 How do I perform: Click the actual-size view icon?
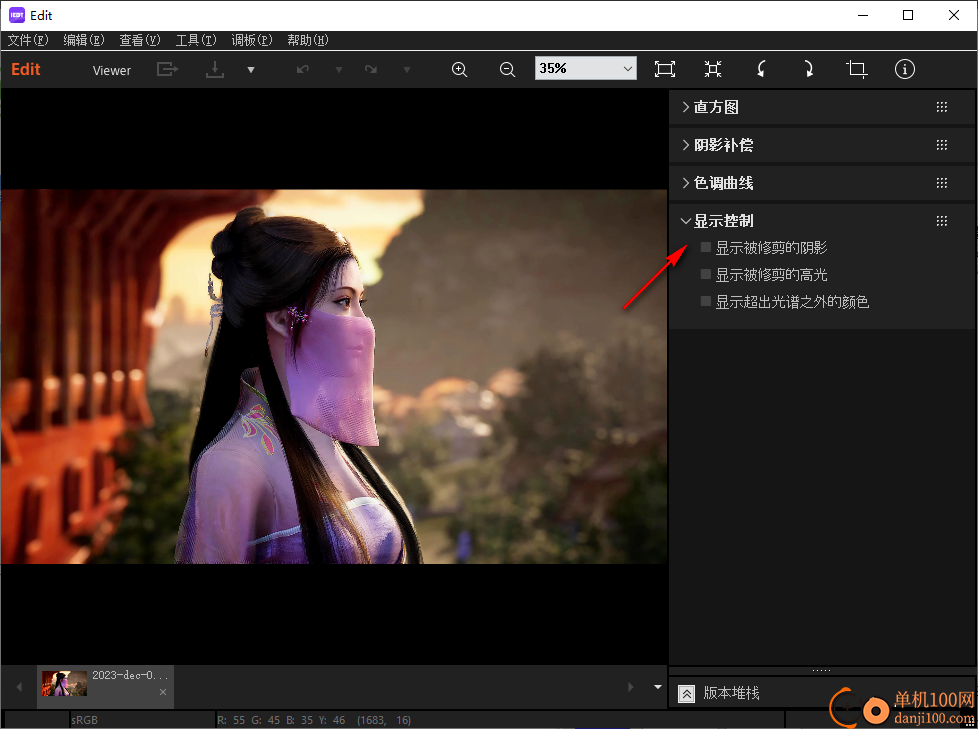tap(713, 69)
